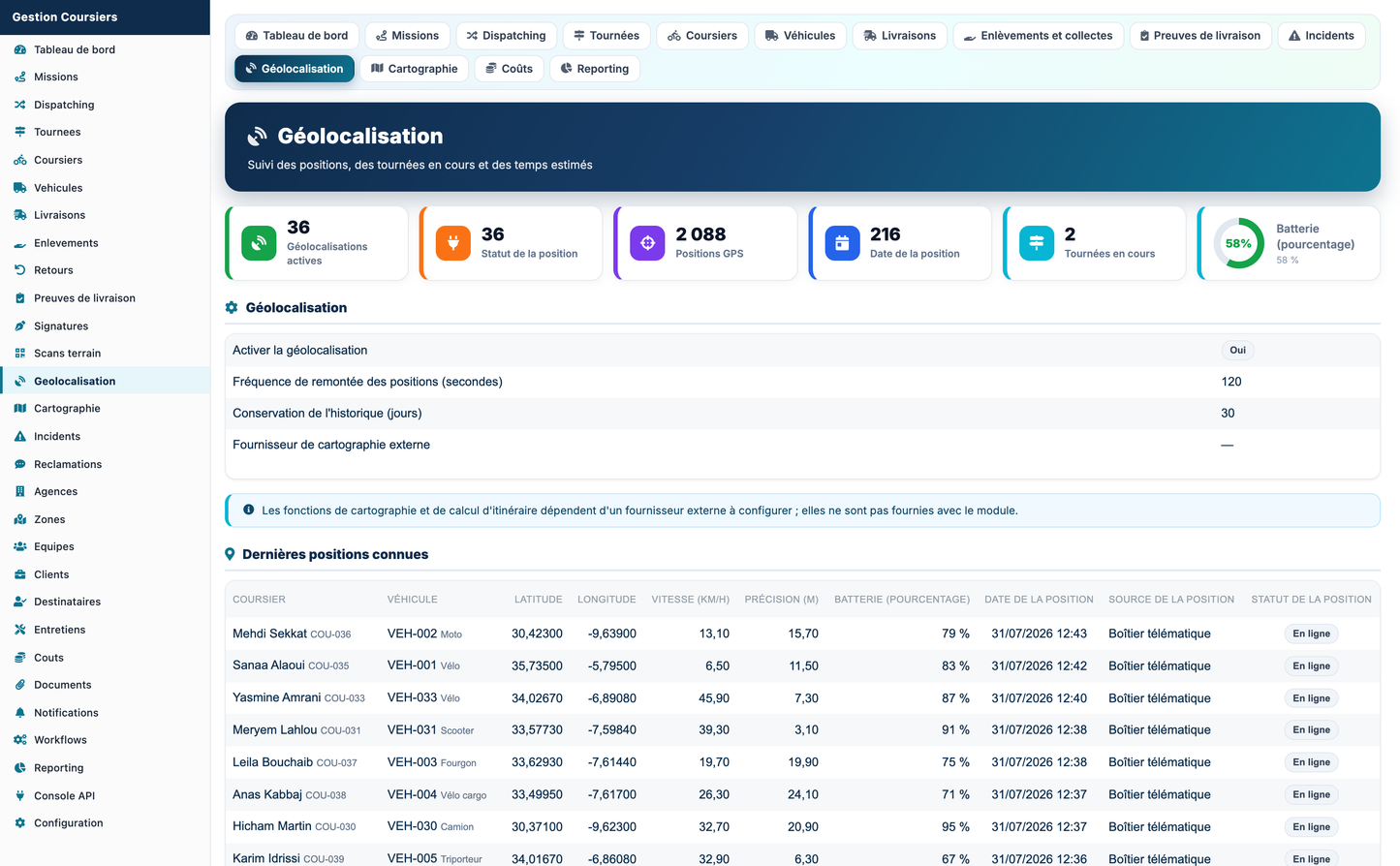Click the orange plug Statut de la position icon
The image size is (1400, 866).
[453, 243]
